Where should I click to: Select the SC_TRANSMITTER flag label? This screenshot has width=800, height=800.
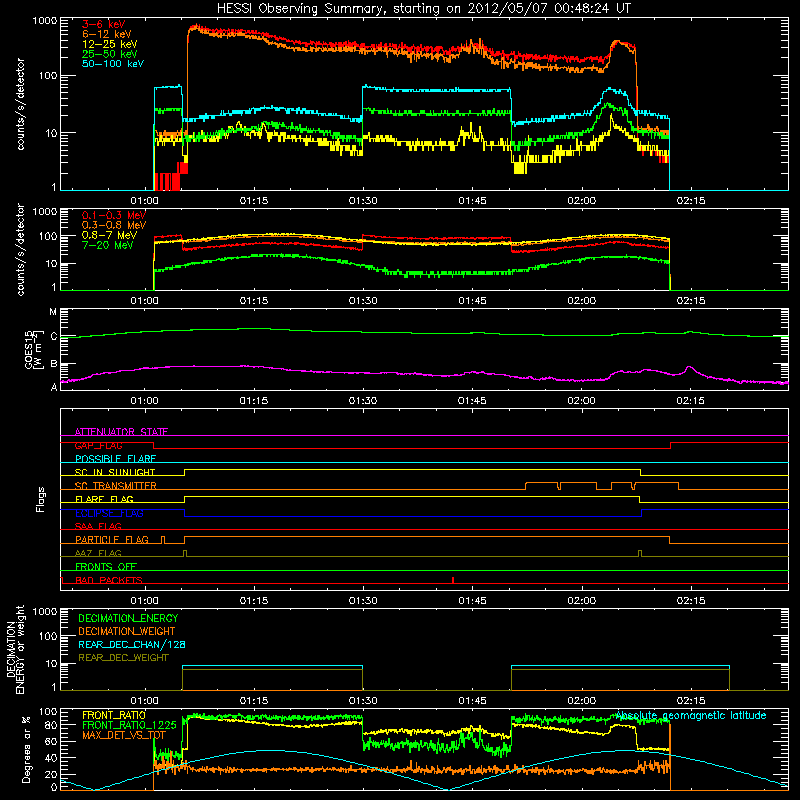pos(116,486)
